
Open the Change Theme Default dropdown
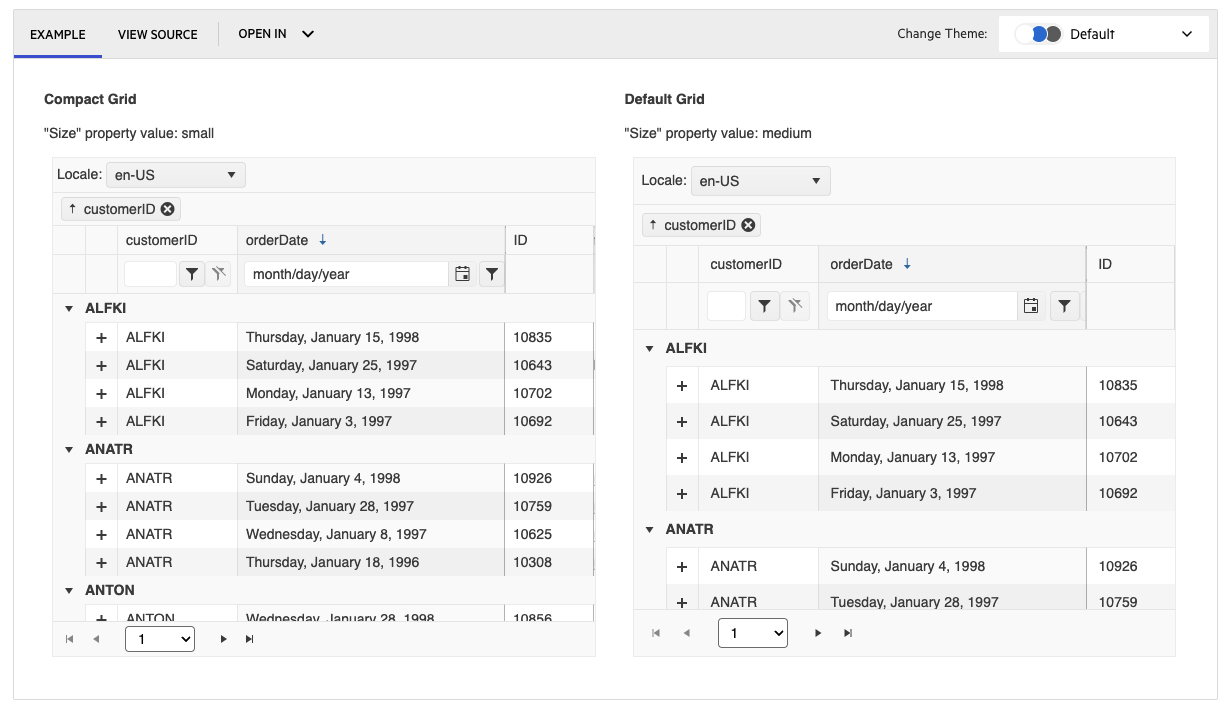(1104, 34)
